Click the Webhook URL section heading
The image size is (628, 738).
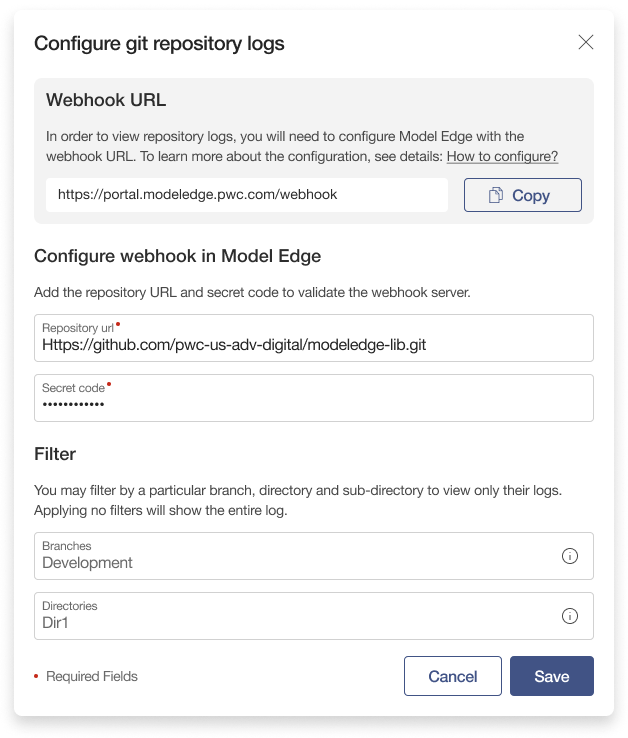[x=106, y=100]
